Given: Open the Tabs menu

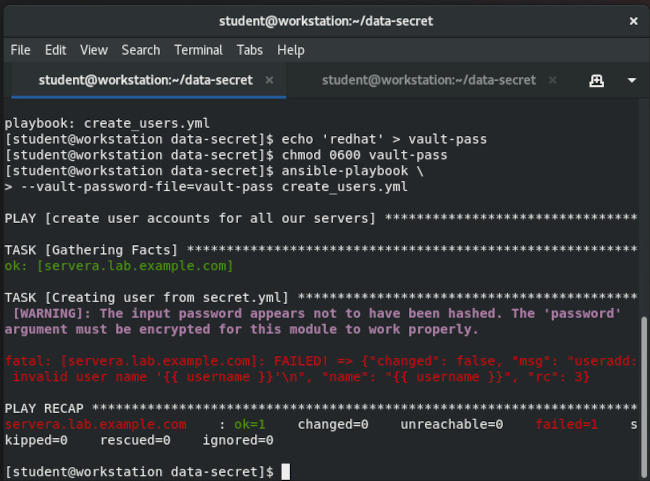Looking at the screenshot, I should (x=249, y=50).
